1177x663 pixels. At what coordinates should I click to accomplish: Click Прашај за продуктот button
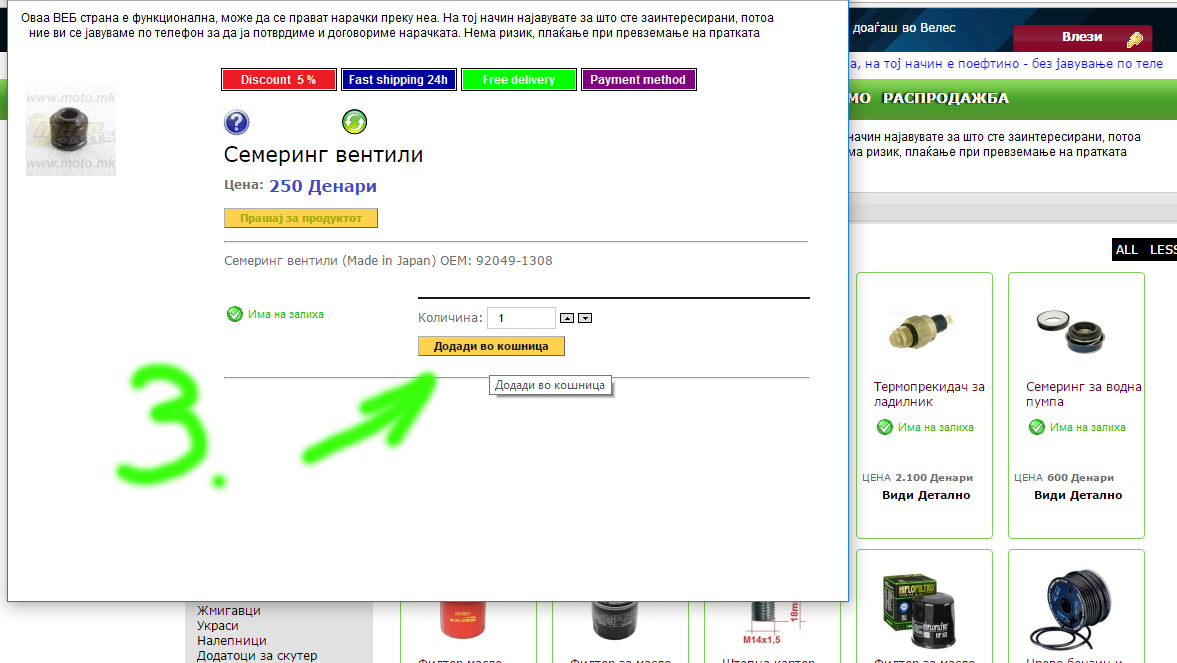click(300, 218)
